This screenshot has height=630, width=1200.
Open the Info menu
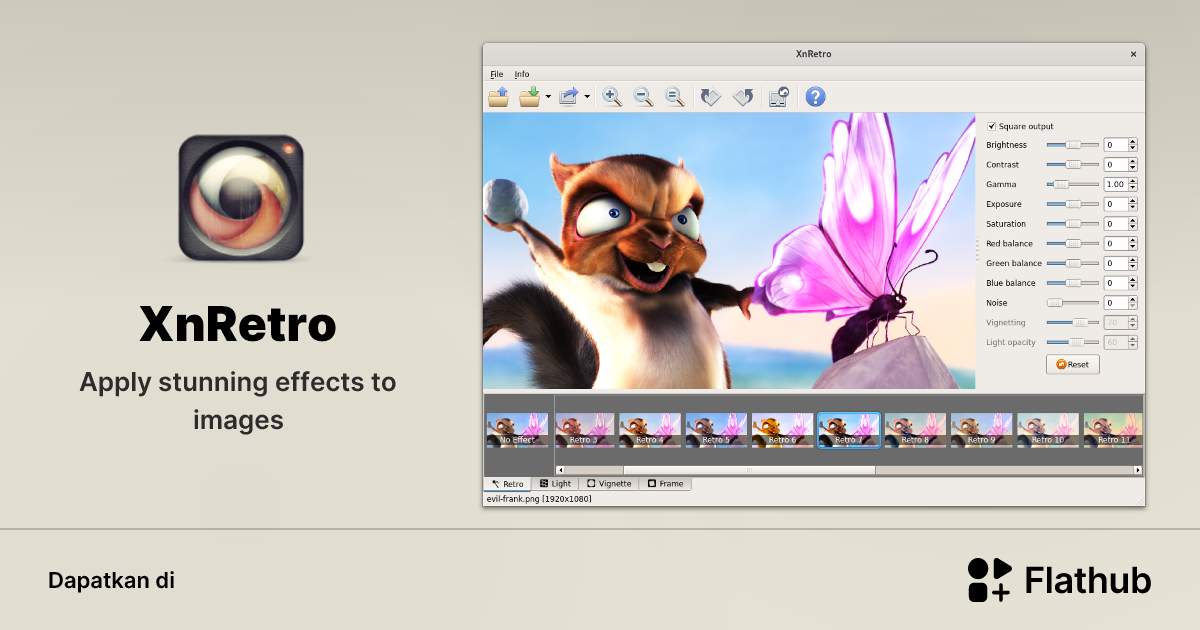tap(521, 74)
